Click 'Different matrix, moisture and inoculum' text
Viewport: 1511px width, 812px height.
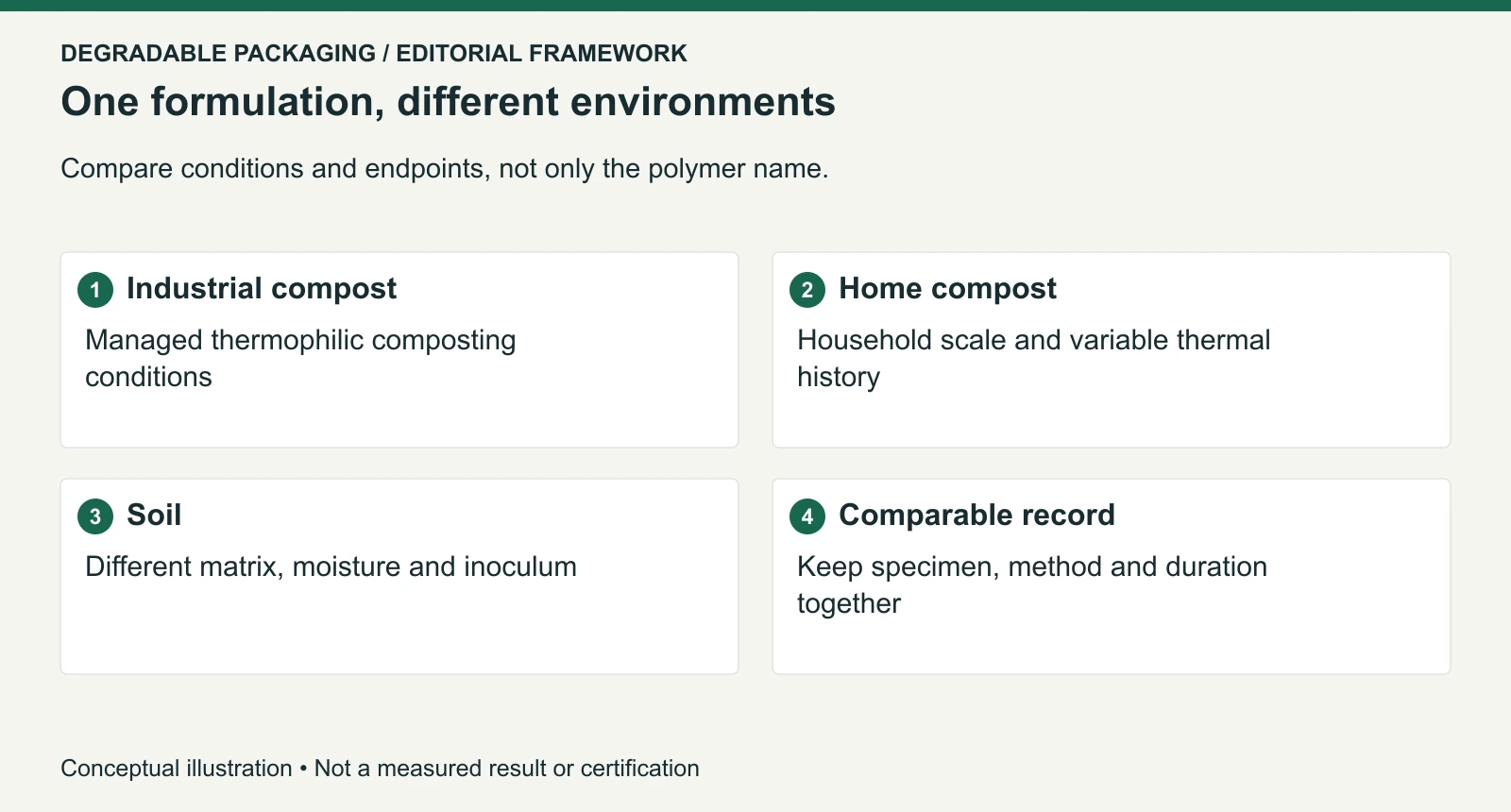coord(331,567)
